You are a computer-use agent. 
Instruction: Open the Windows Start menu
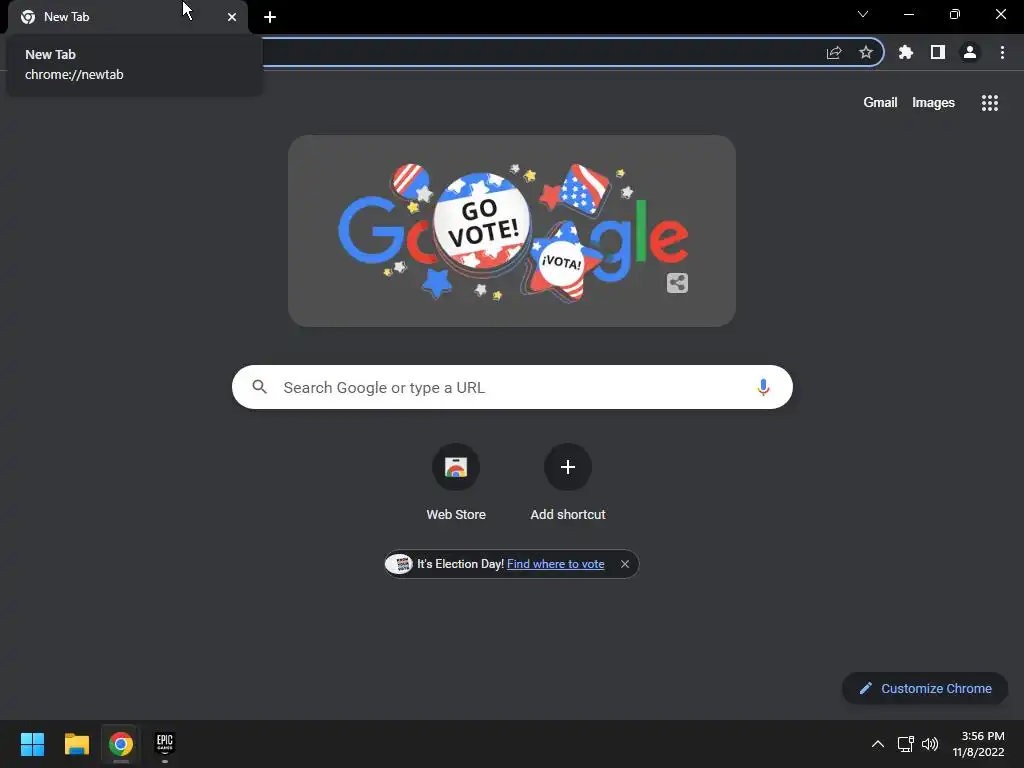(32, 744)
